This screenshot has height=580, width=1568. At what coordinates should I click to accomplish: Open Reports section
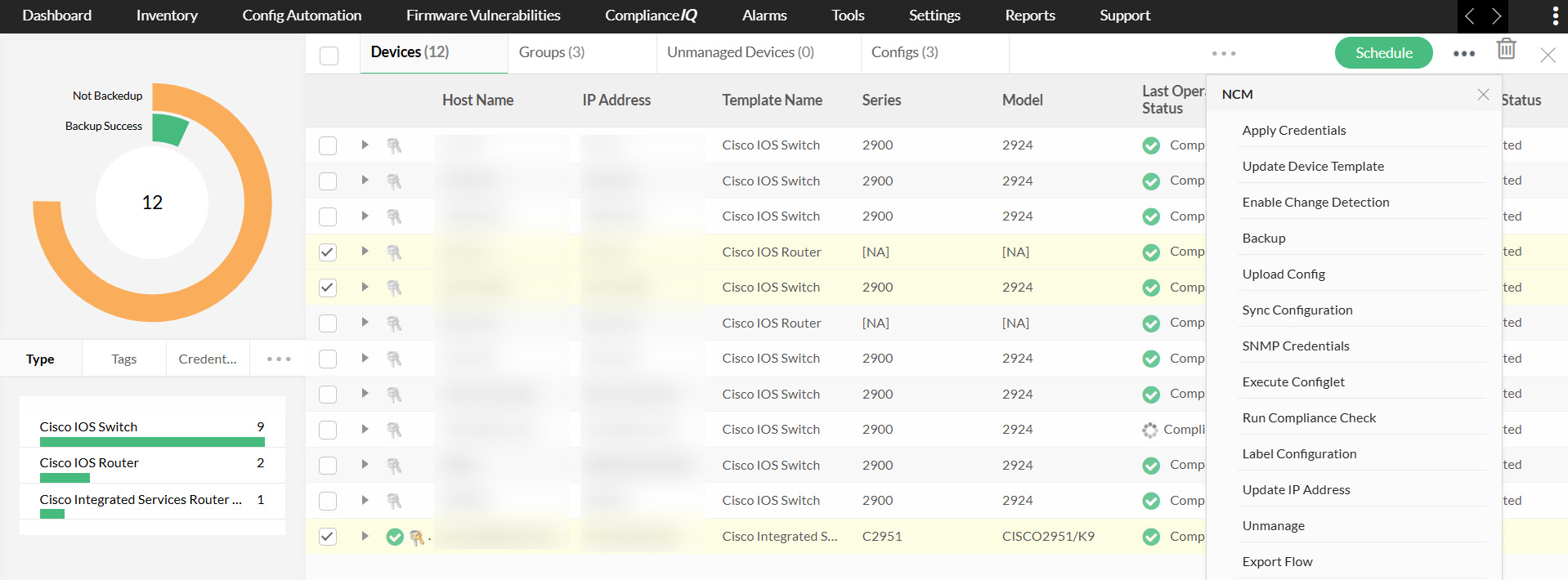[x=1030, y=16]
